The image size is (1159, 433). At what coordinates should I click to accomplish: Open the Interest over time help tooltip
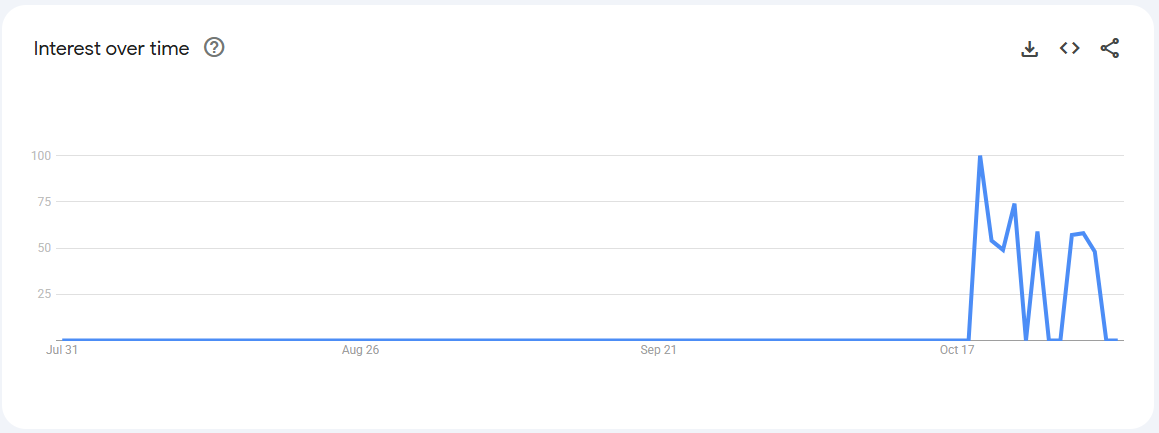[x=214, y=47]
